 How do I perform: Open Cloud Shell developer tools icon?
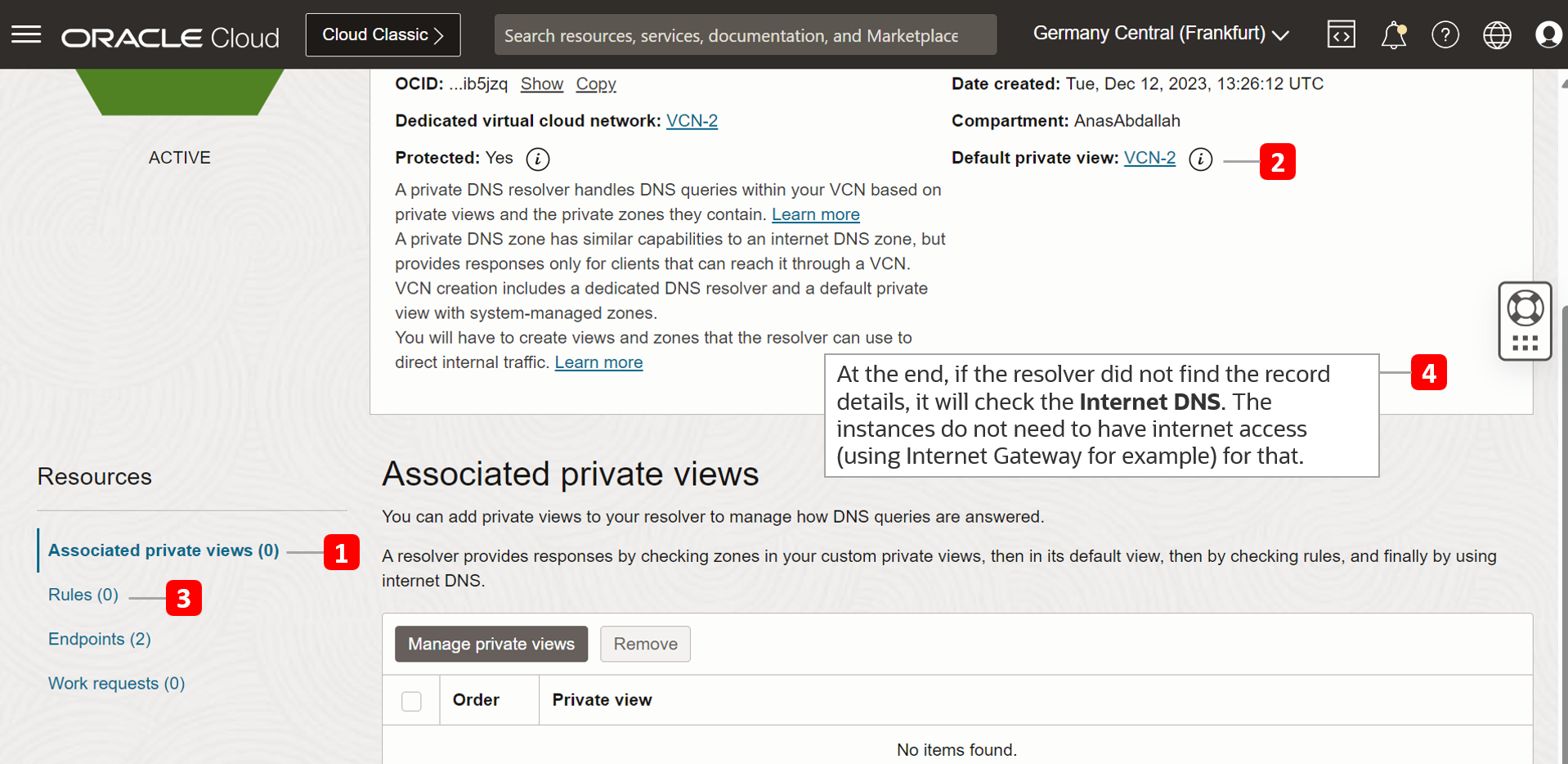(1341, 34)
